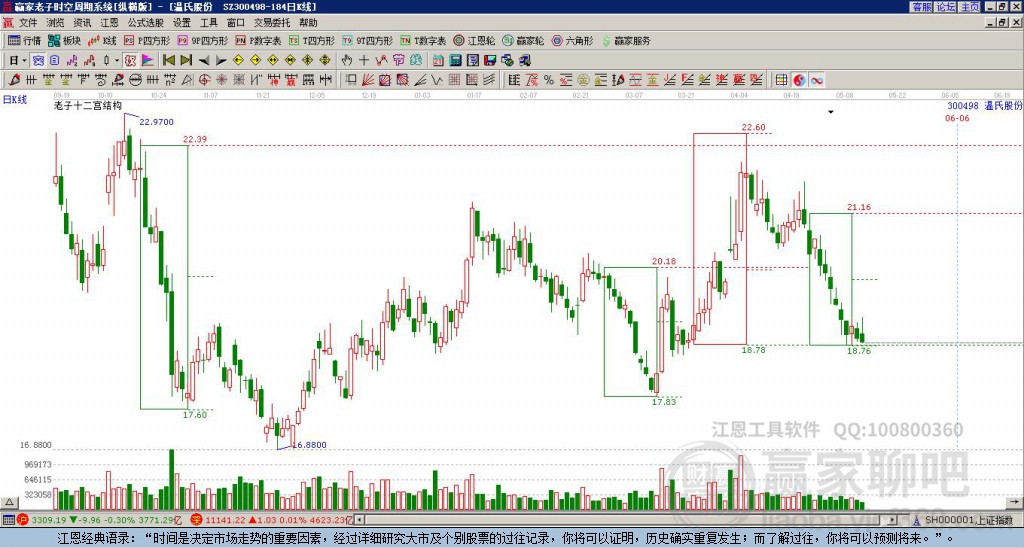
Task: Open the 浏览 menu
Action: click(x=55, y=23)
